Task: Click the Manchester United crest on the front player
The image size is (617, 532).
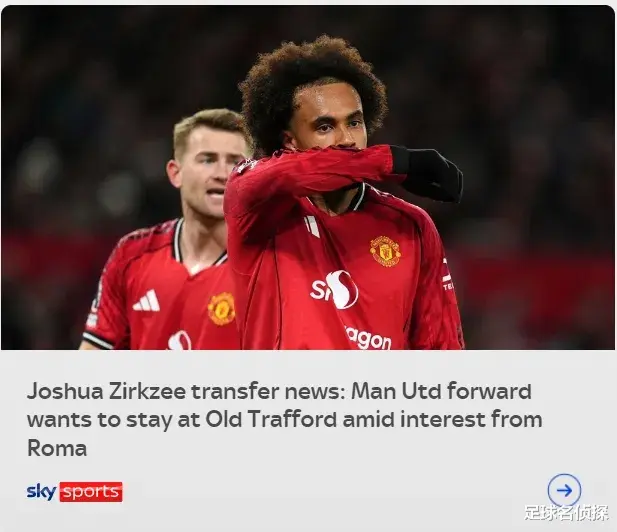Action: point(385,251)
